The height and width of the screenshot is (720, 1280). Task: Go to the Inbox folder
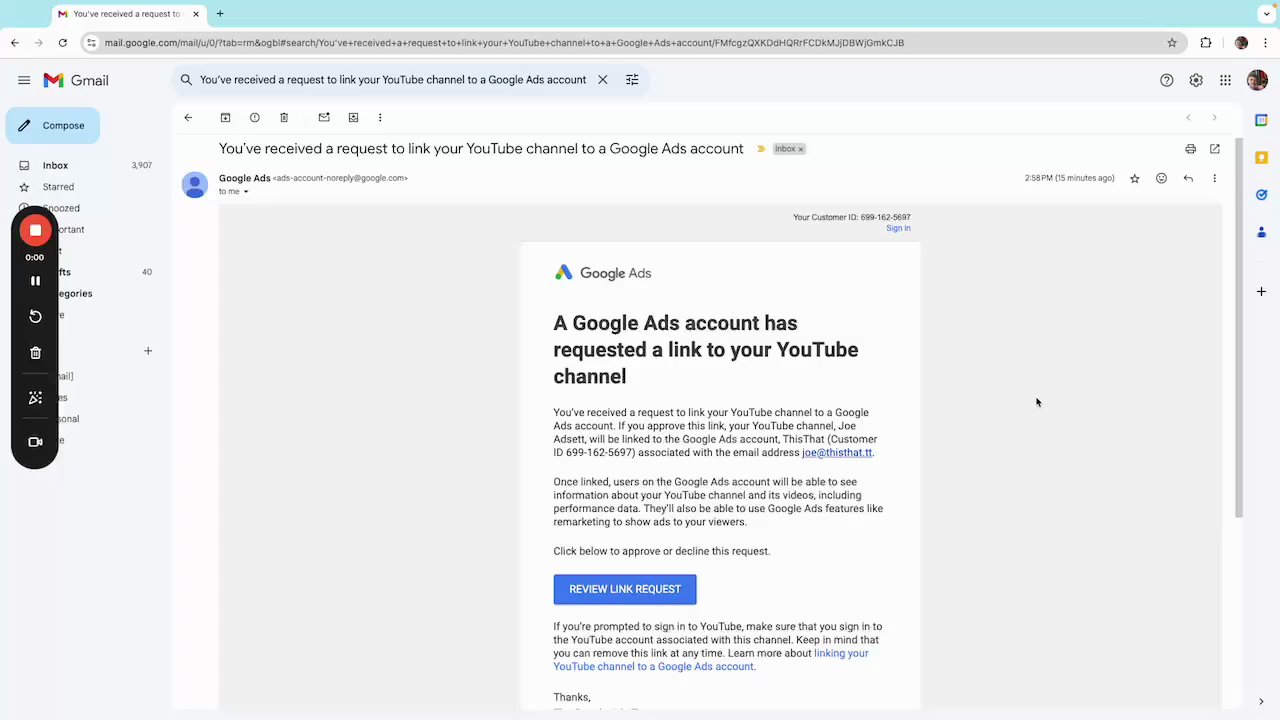coord(55,165)
